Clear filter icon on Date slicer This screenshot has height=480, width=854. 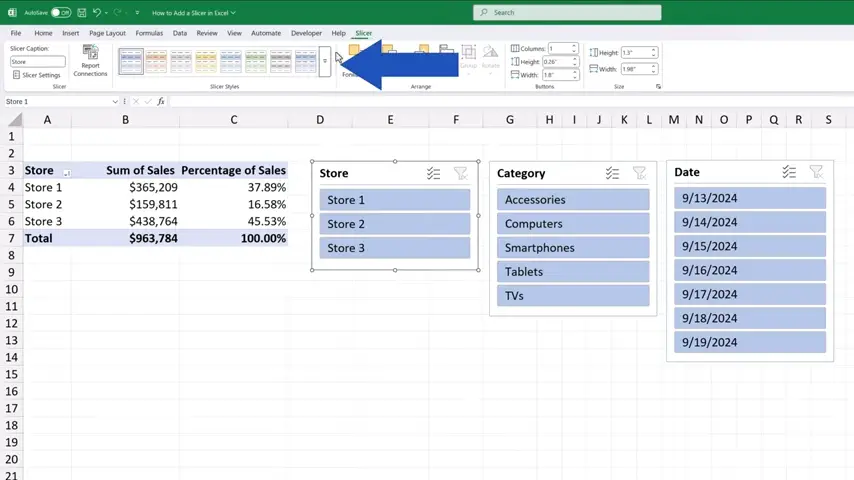pyautogui.click(x=816, y=172)
